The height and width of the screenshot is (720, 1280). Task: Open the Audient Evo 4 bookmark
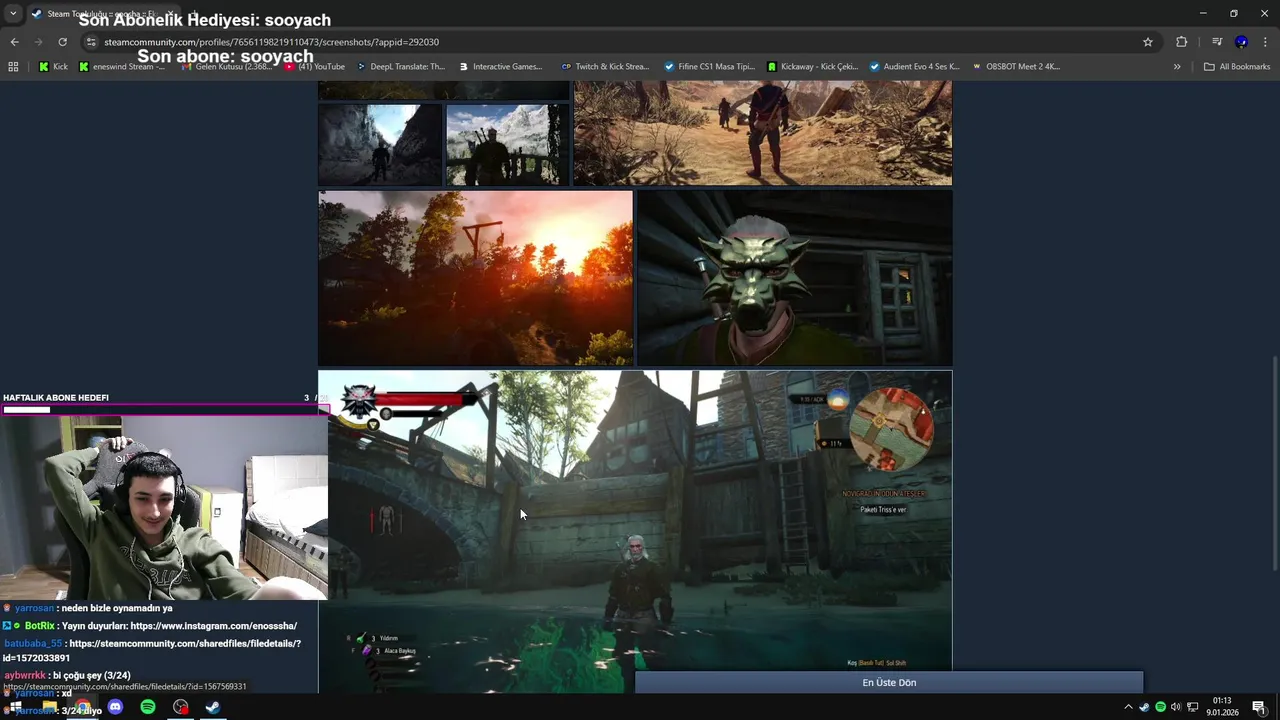pyautogui.click(x=915, y=67)
